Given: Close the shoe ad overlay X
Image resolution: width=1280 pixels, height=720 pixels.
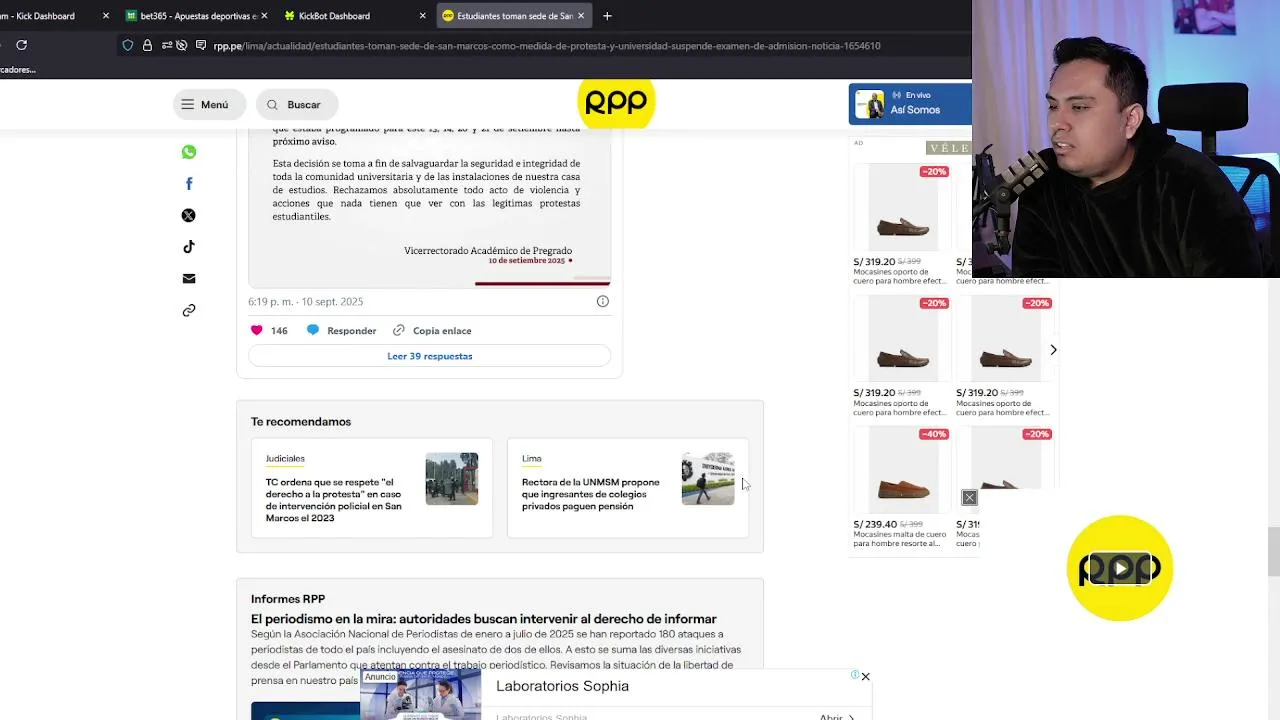Looking at the screenshot, I should [x=969, y=497].
